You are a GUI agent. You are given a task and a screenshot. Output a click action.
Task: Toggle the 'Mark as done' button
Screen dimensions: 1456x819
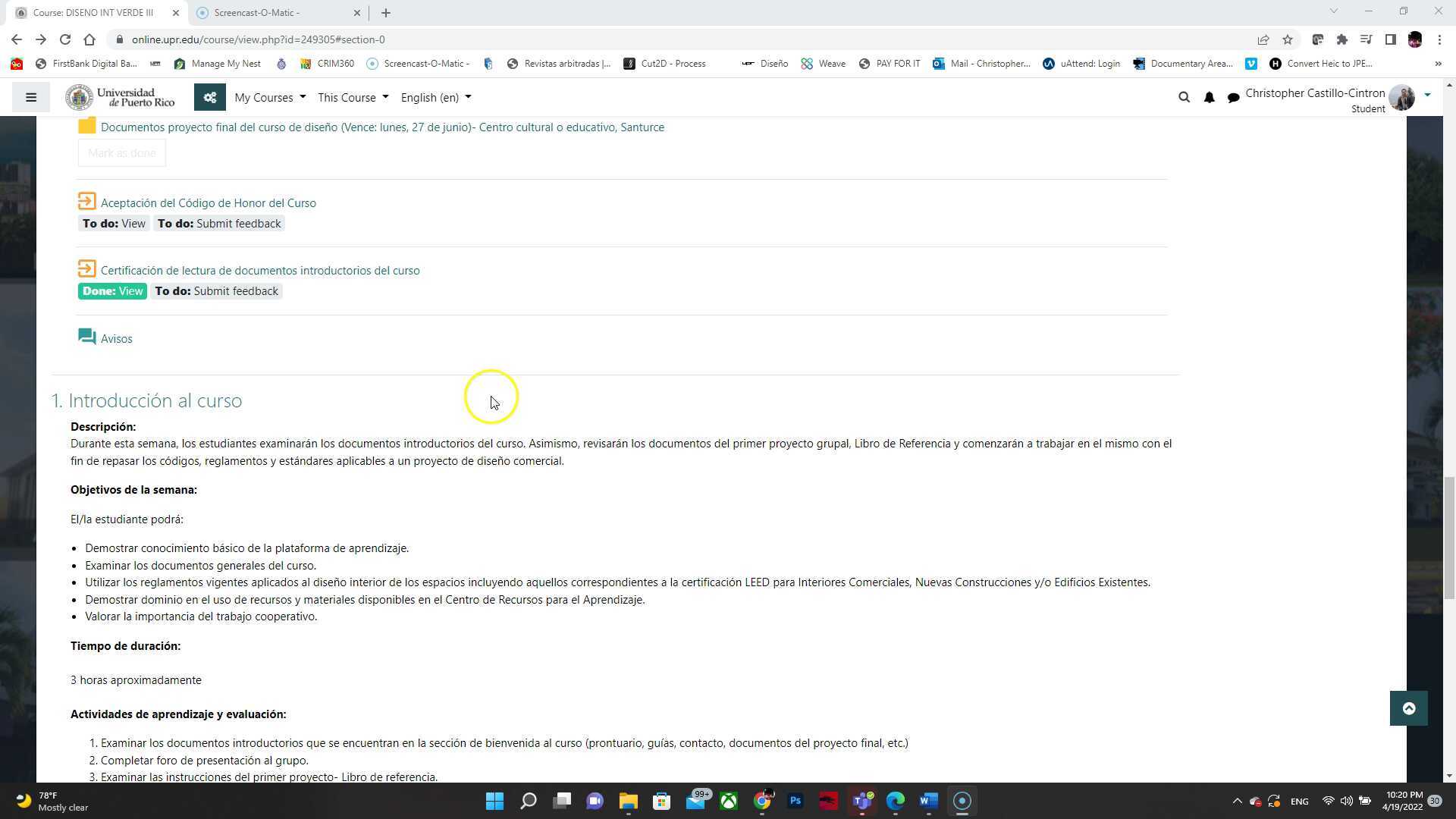pyautogui.click(x=121, y=153)
